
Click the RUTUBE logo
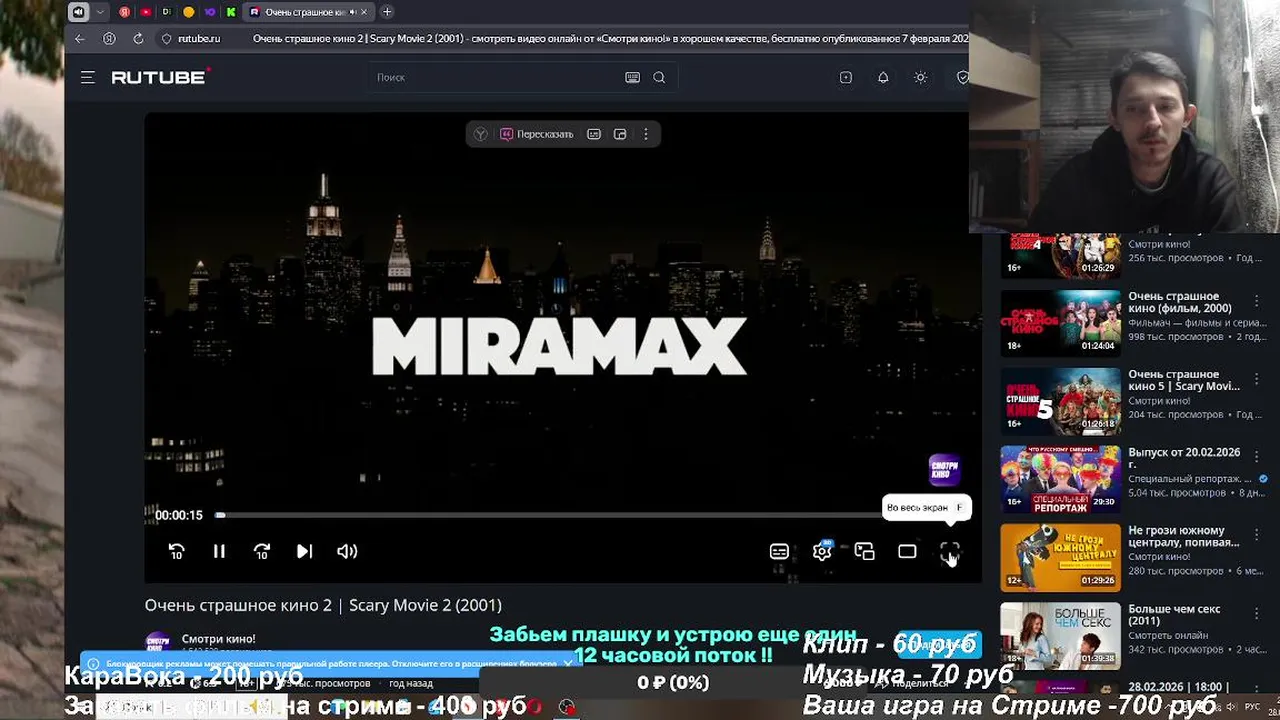click(161, 77)
